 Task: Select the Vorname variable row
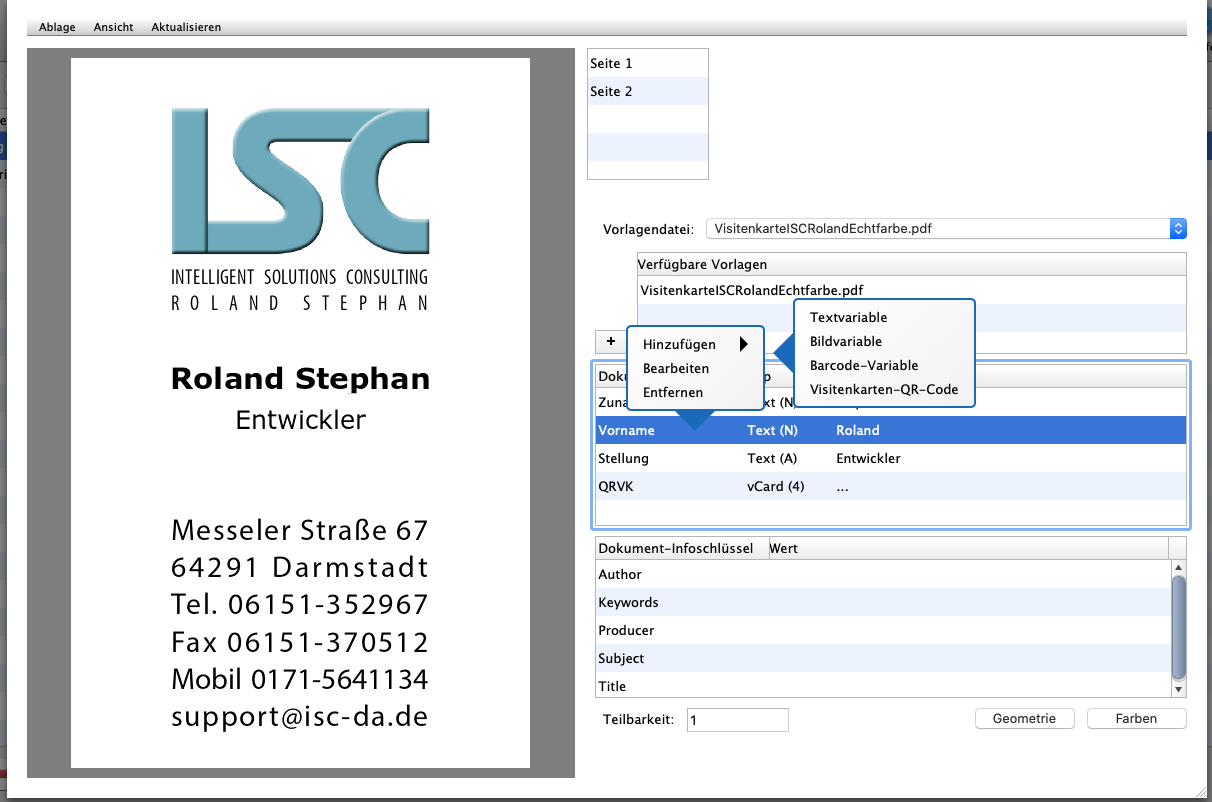click(x=890, y=430)
